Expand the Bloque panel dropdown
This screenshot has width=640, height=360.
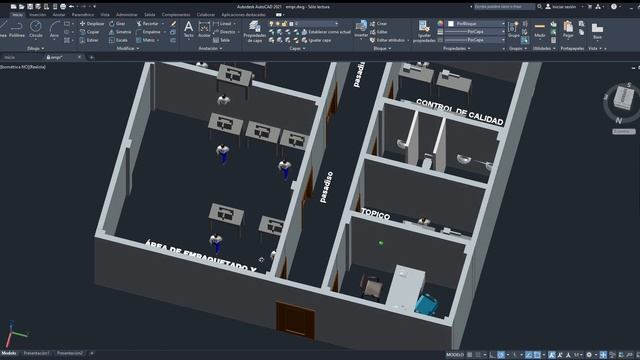[x=382, y=48]
